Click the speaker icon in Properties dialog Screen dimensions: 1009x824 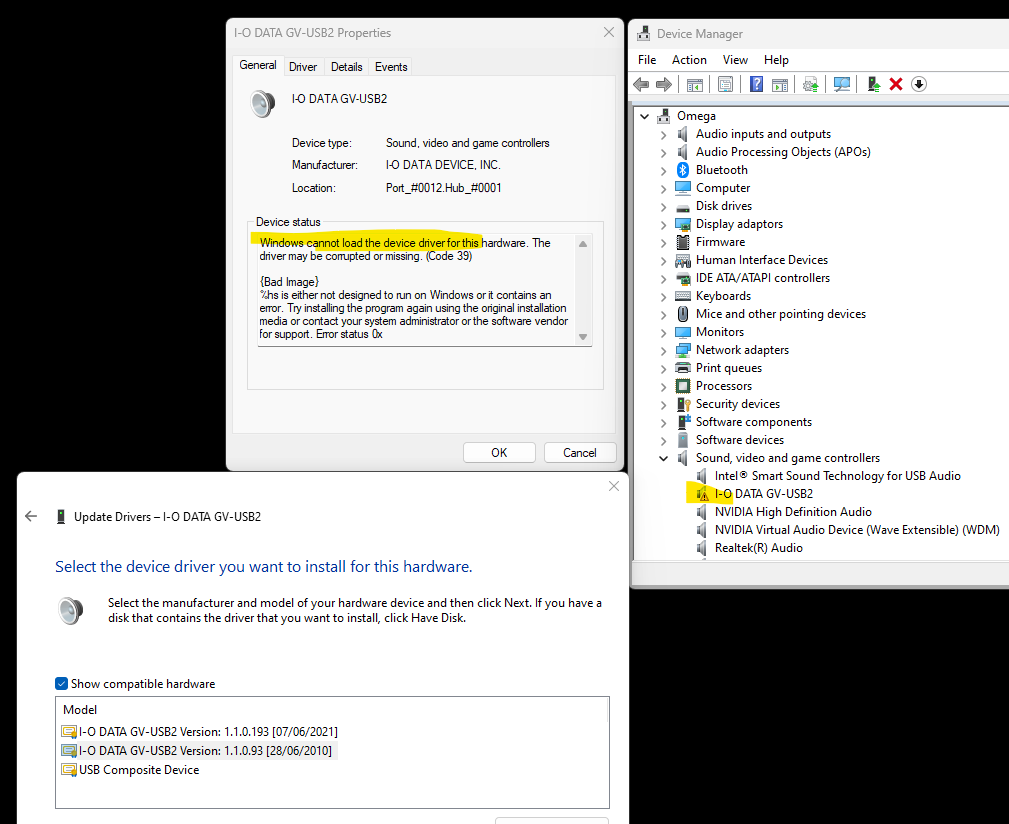click(x=263, y=104)
